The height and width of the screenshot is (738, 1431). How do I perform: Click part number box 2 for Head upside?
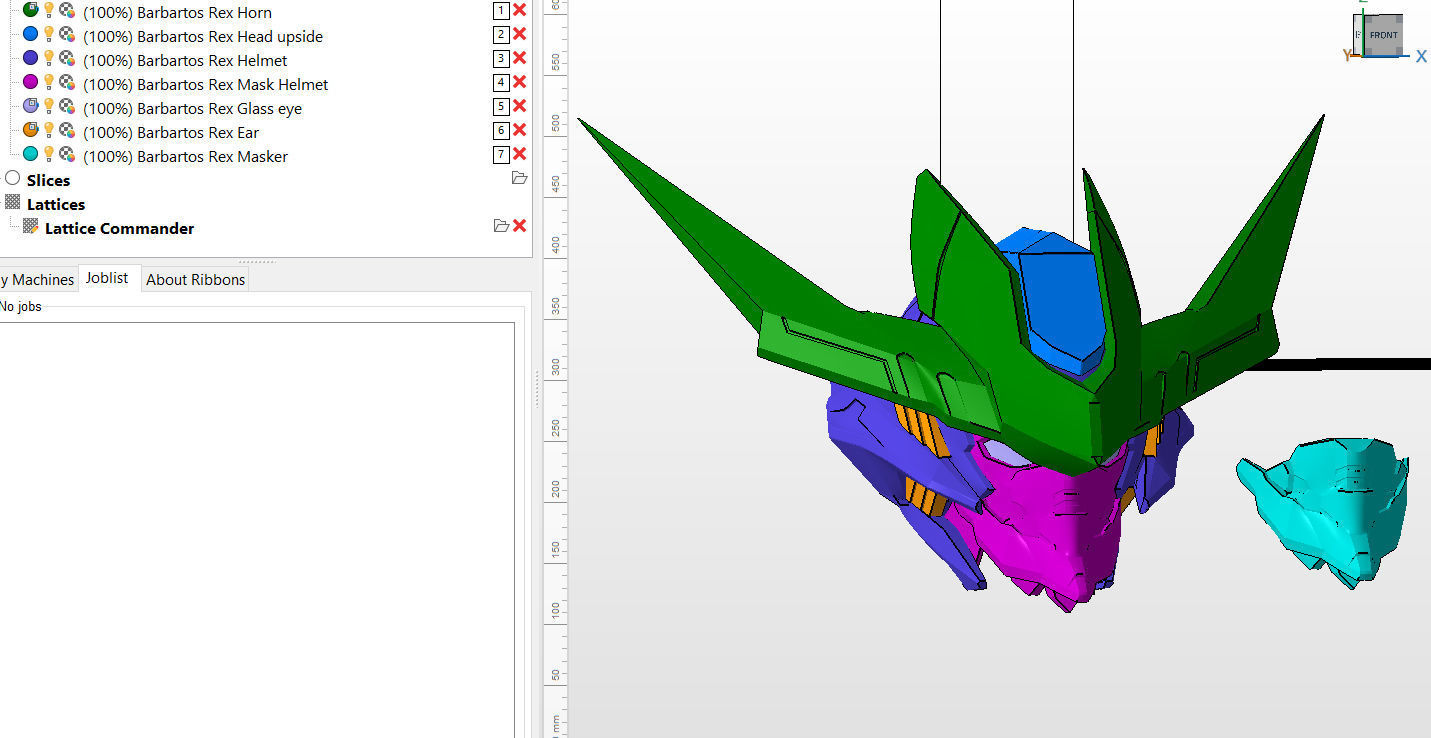pos(501,34)
